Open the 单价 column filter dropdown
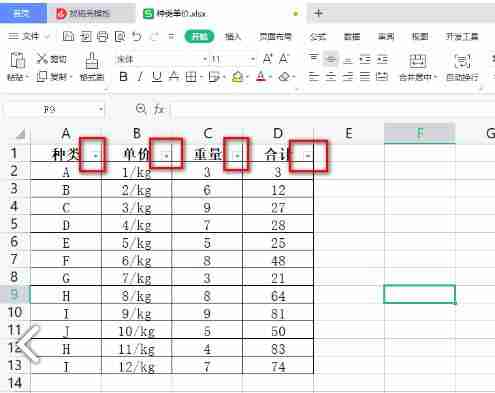 (166, 155)
